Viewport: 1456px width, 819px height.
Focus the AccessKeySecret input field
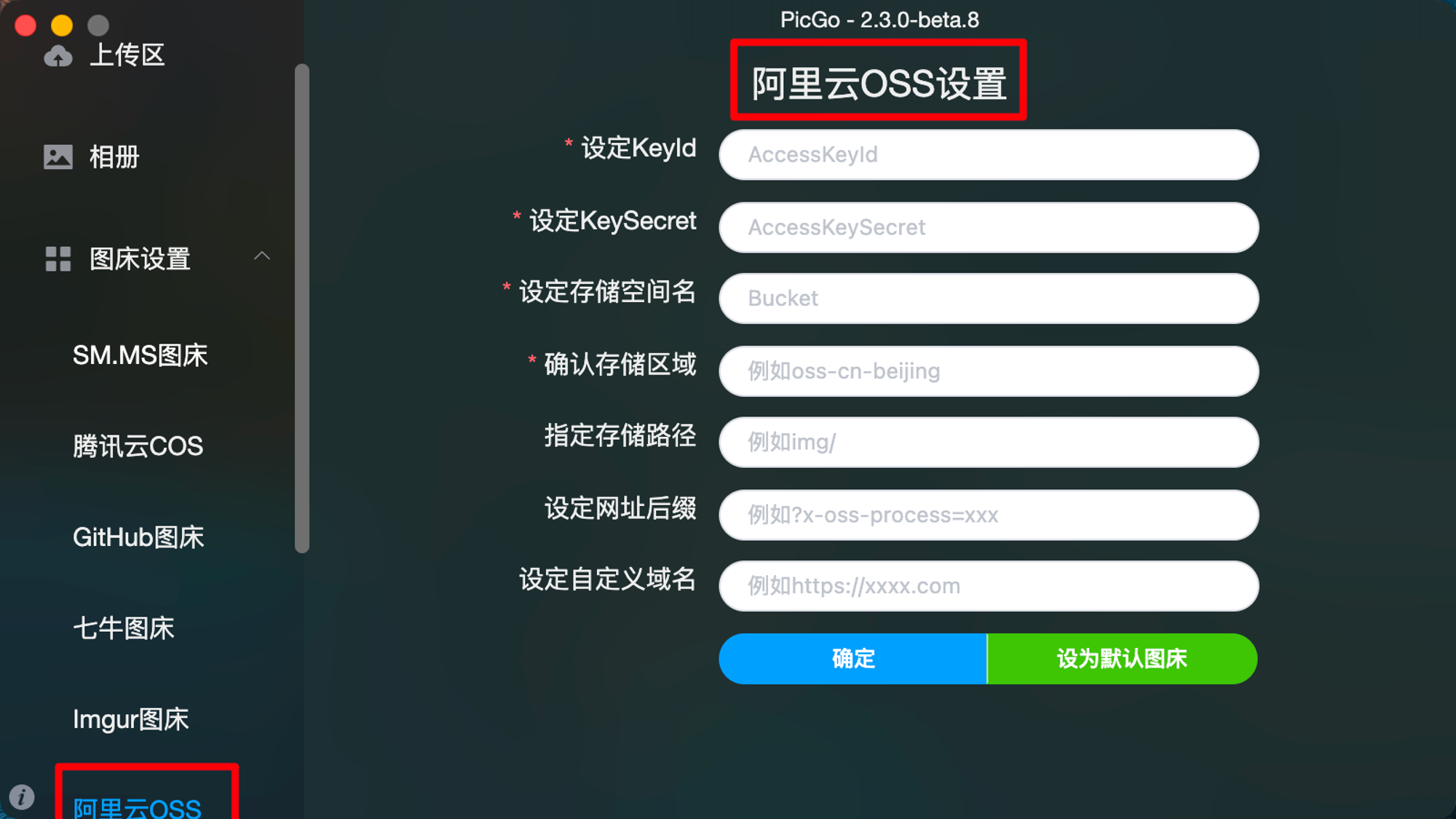[989, 228]
